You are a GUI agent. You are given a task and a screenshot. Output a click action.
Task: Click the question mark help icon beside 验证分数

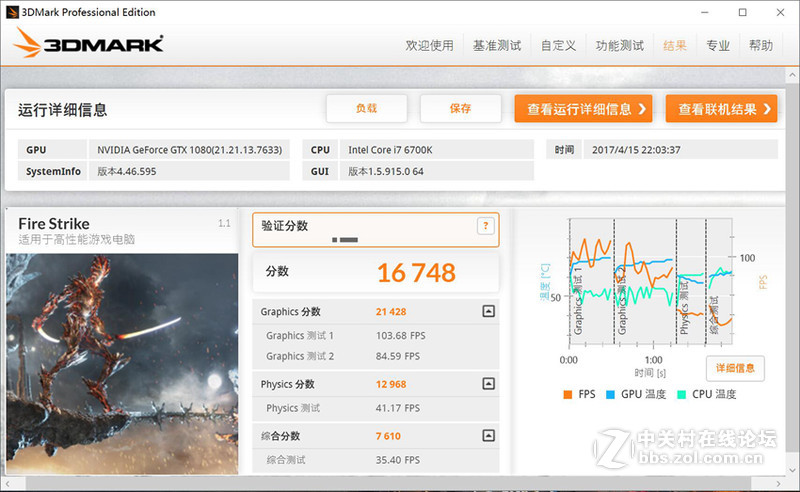coord(486,226)
